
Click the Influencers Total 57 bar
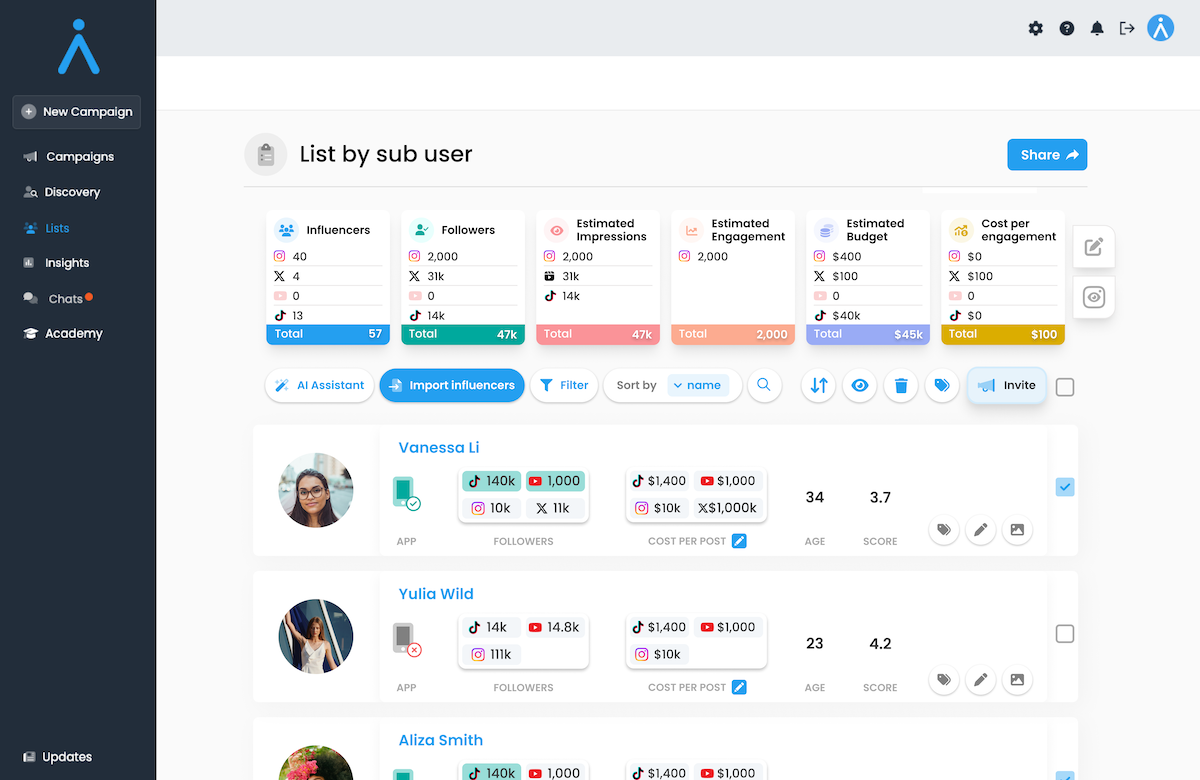[x=328, y=334]
